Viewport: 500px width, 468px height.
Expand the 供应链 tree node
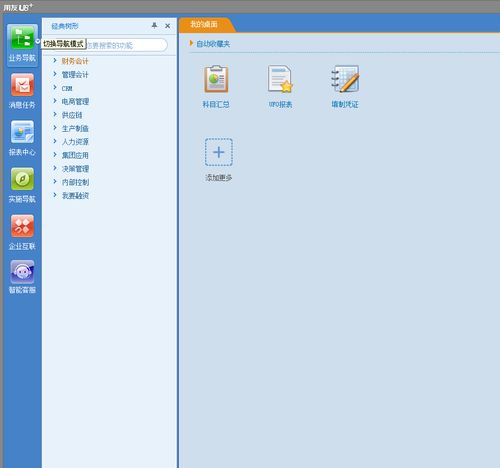tap(55, 114)
